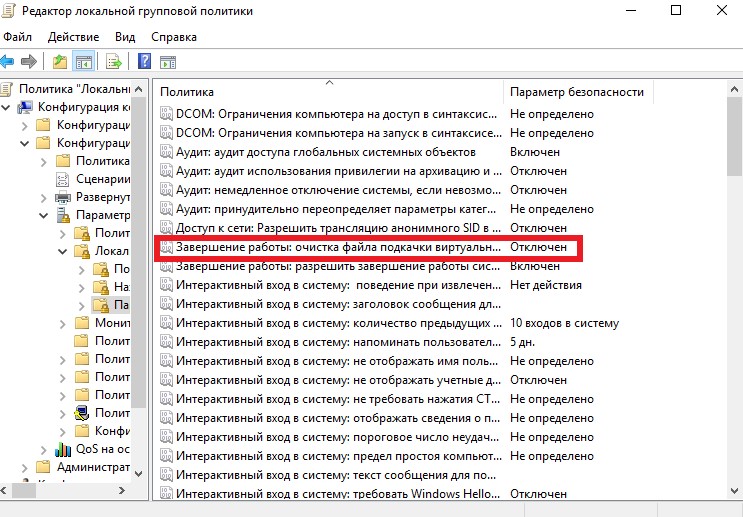The image size is (743, 517).
Task: Click the title bar editor icon
Action: pyautogui.click(x=8, y=10)
